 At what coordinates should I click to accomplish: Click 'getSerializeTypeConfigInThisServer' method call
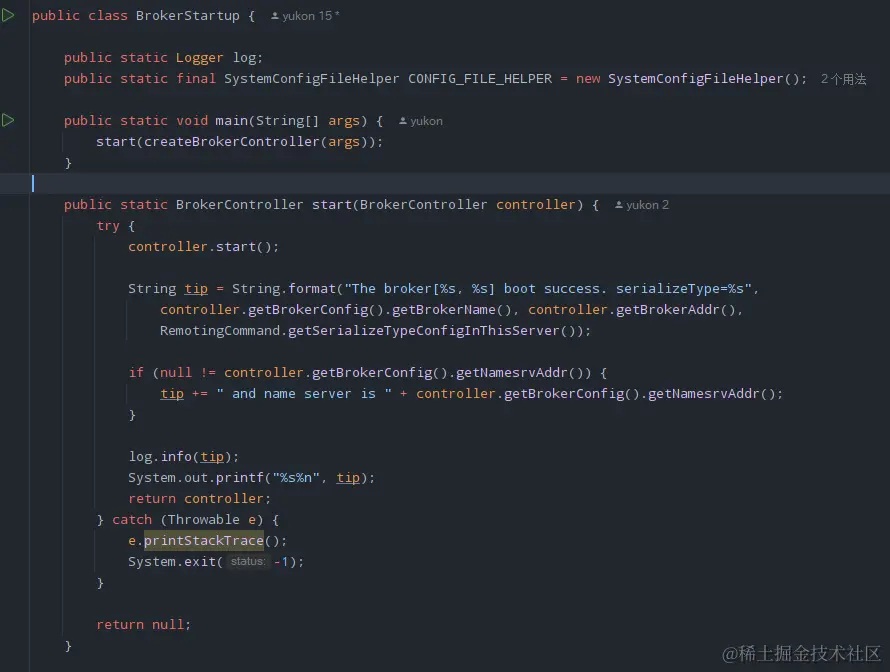point(423,331)
